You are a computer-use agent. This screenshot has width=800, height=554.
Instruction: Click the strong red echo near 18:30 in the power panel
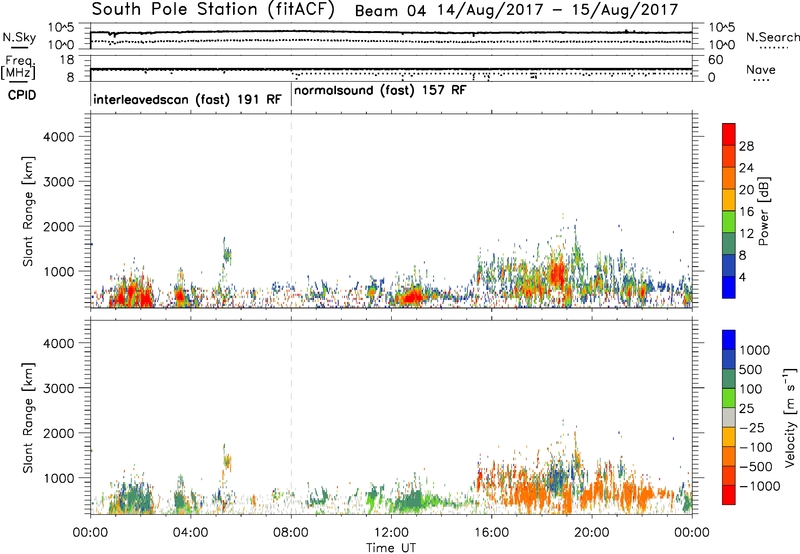(x=557, y=275)
